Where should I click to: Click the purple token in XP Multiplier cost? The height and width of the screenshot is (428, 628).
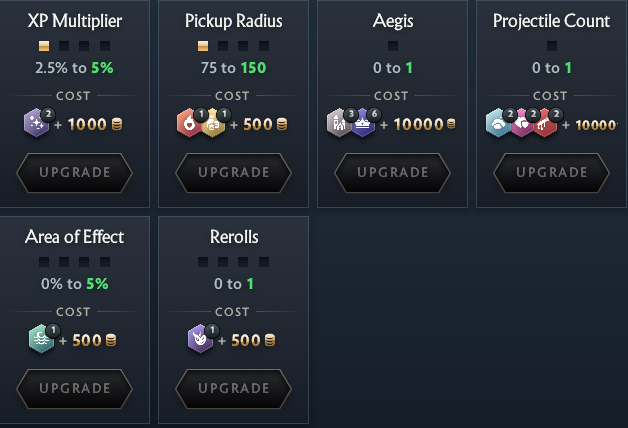pos(35,123)
